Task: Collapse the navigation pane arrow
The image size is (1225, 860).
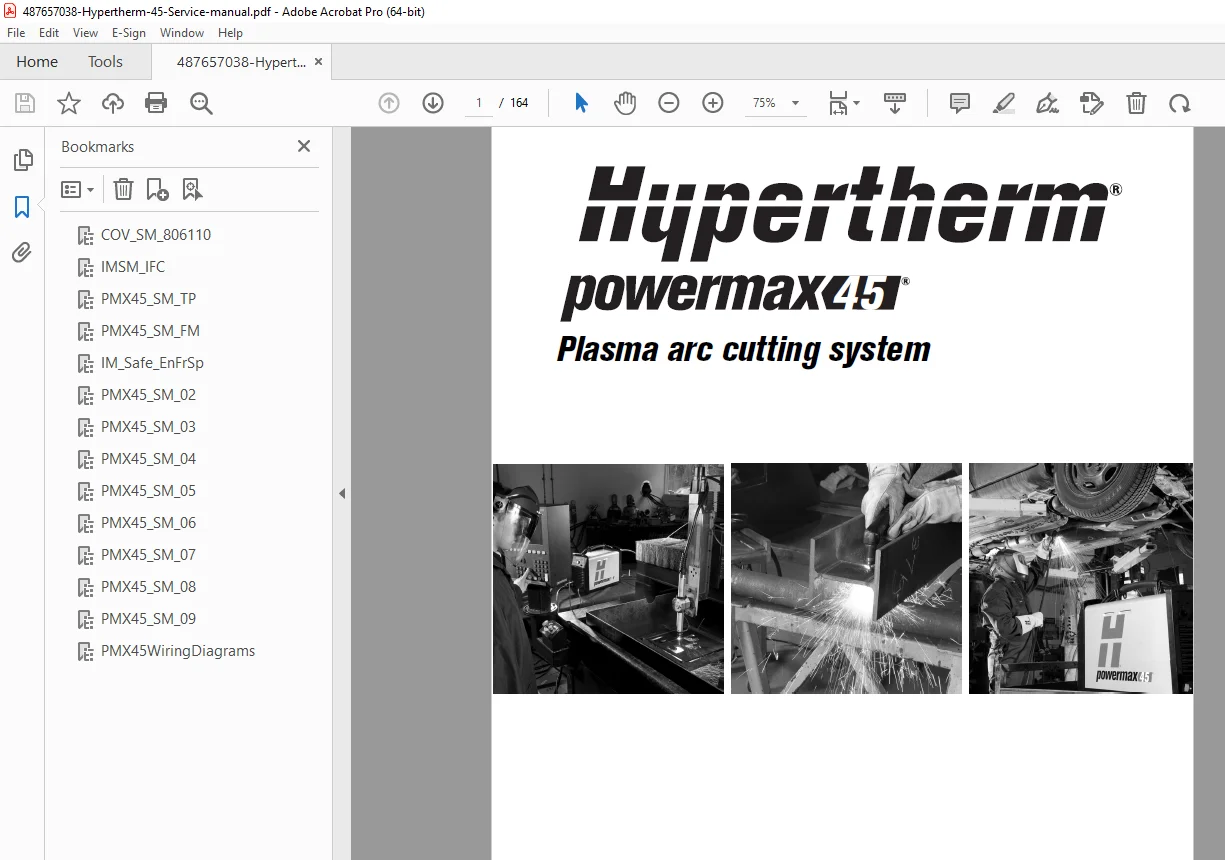Action: 342,493
